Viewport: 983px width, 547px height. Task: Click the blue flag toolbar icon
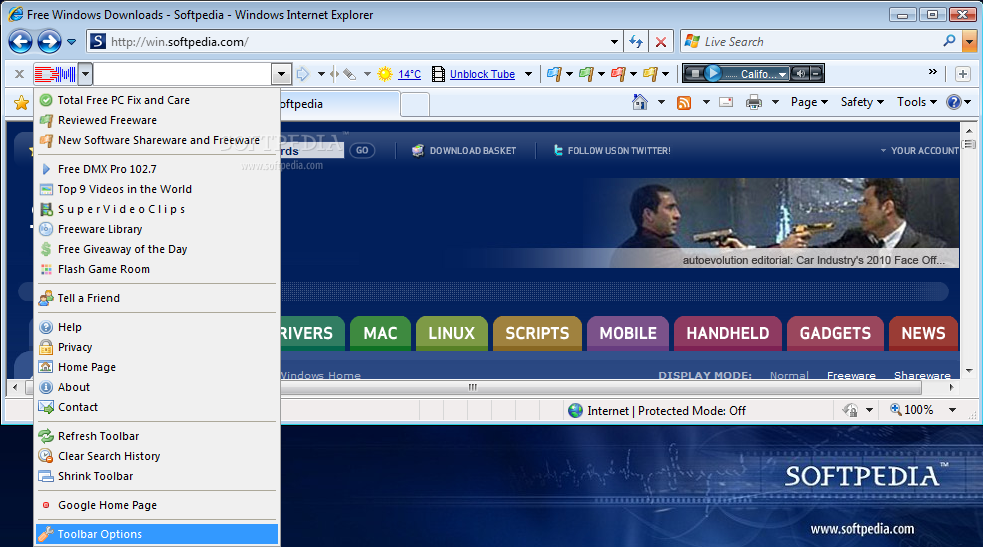pos(554,74)
